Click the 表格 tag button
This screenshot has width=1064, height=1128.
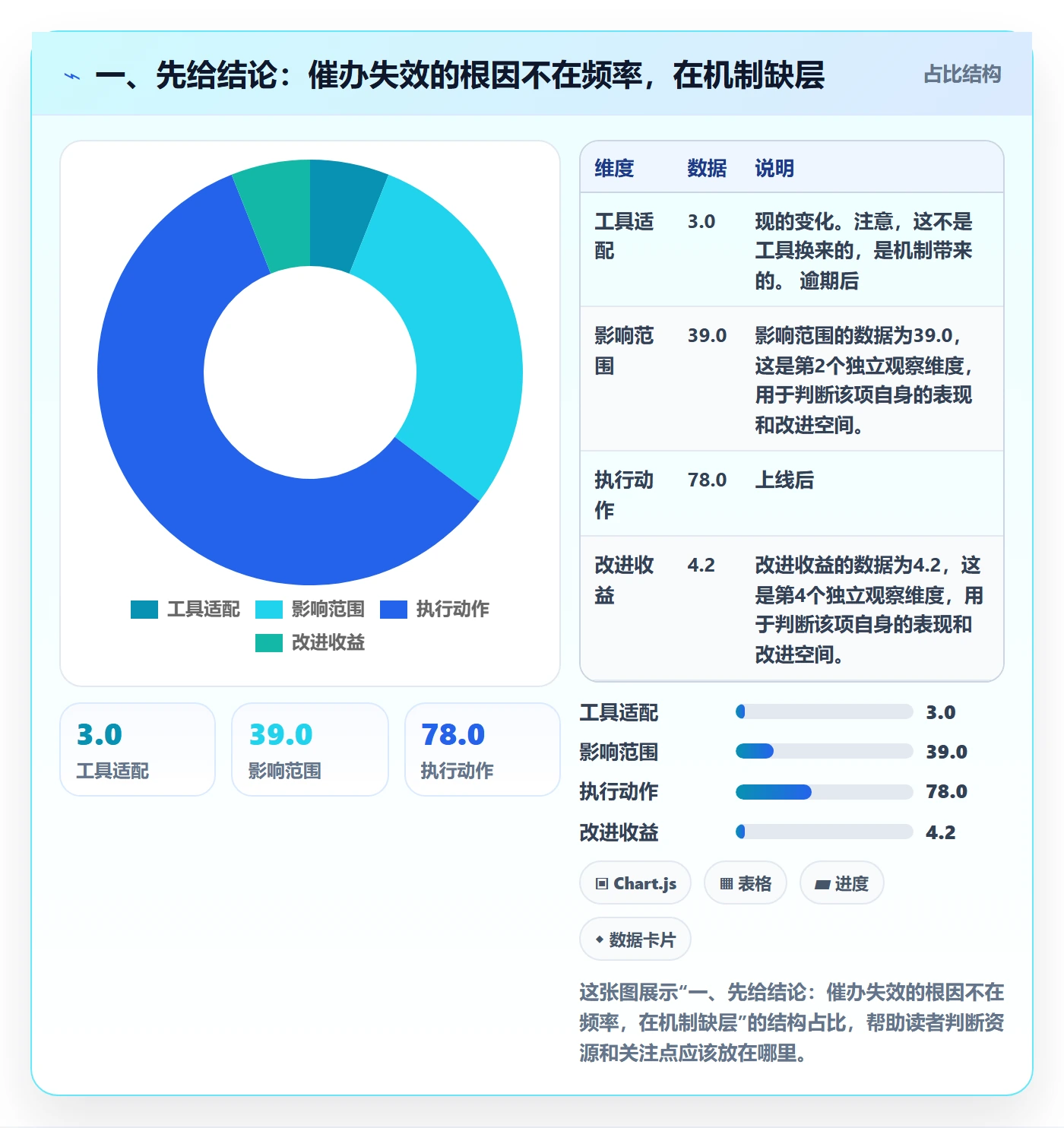pos(746,883)
